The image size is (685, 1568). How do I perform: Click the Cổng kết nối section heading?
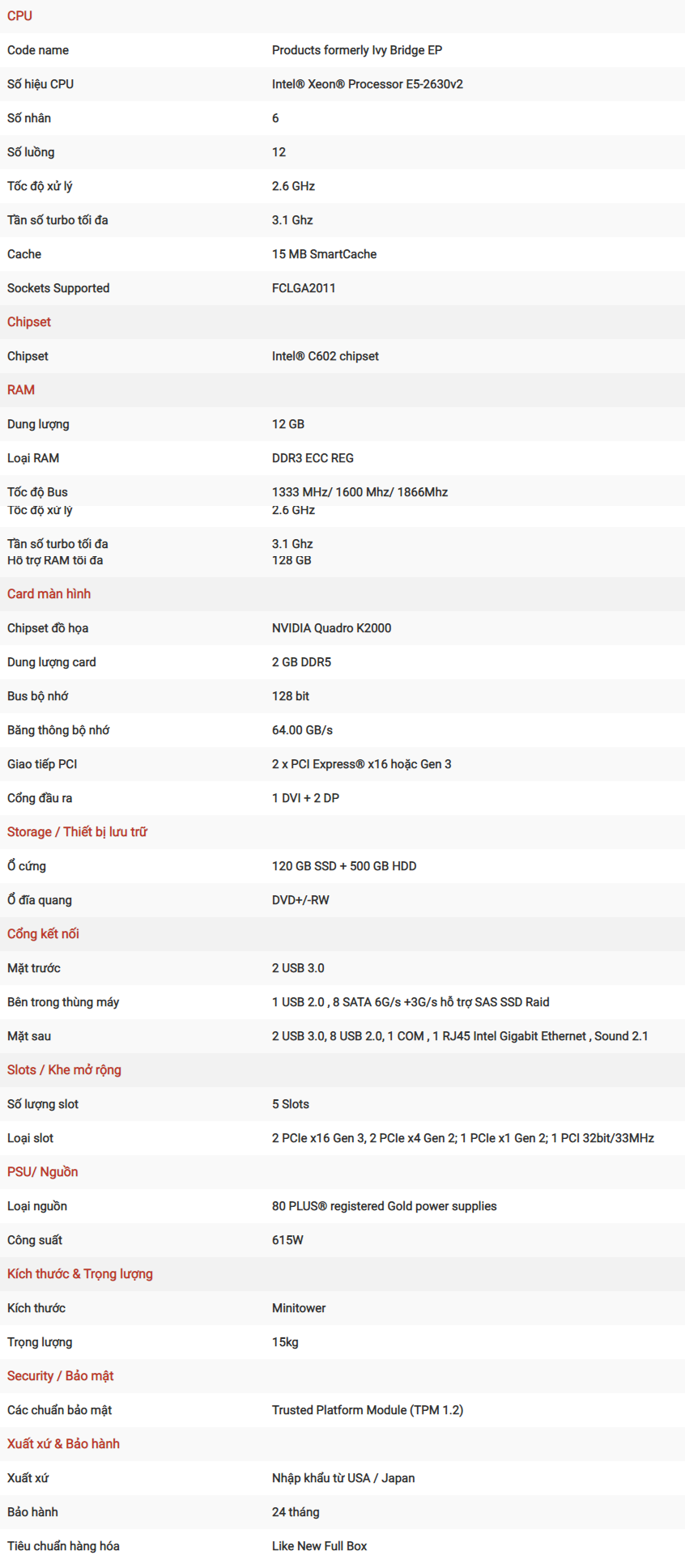point(43,934)
